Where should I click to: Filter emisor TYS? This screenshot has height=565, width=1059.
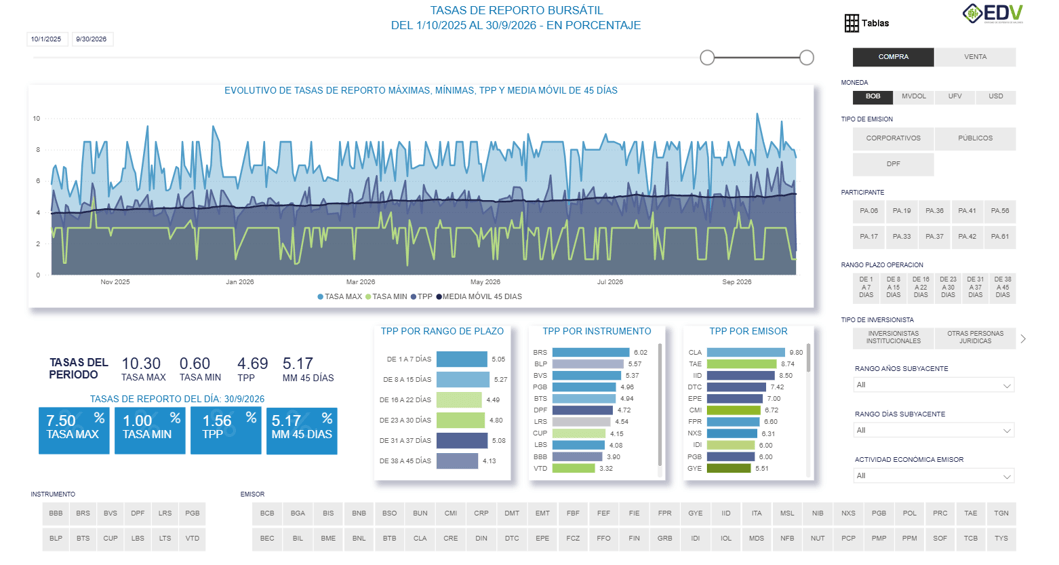[x=1001, y=539]
